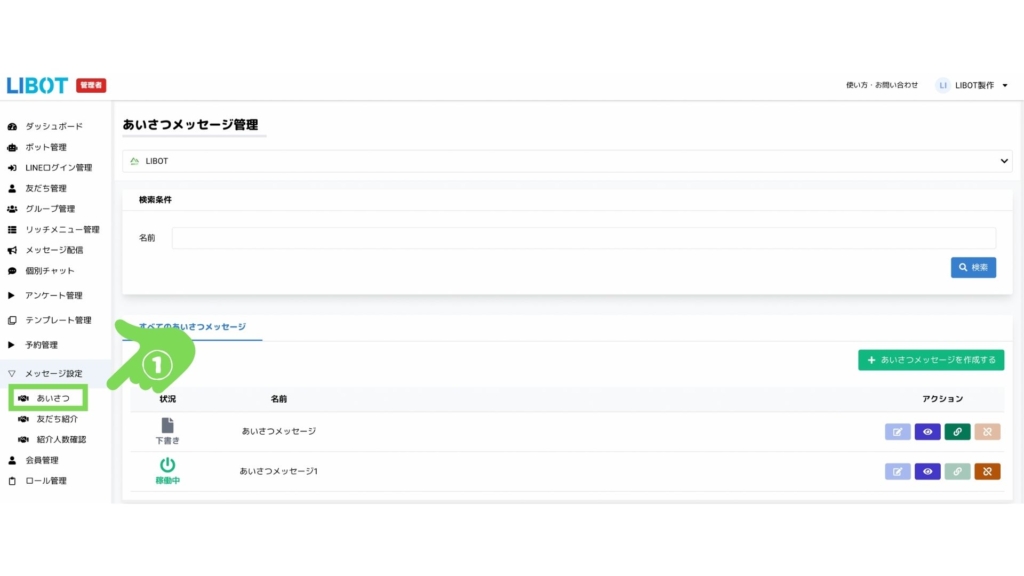This screenshot has height=576, width=1024.
Task: Click the 名前 search input field
Action: [583, 238]
